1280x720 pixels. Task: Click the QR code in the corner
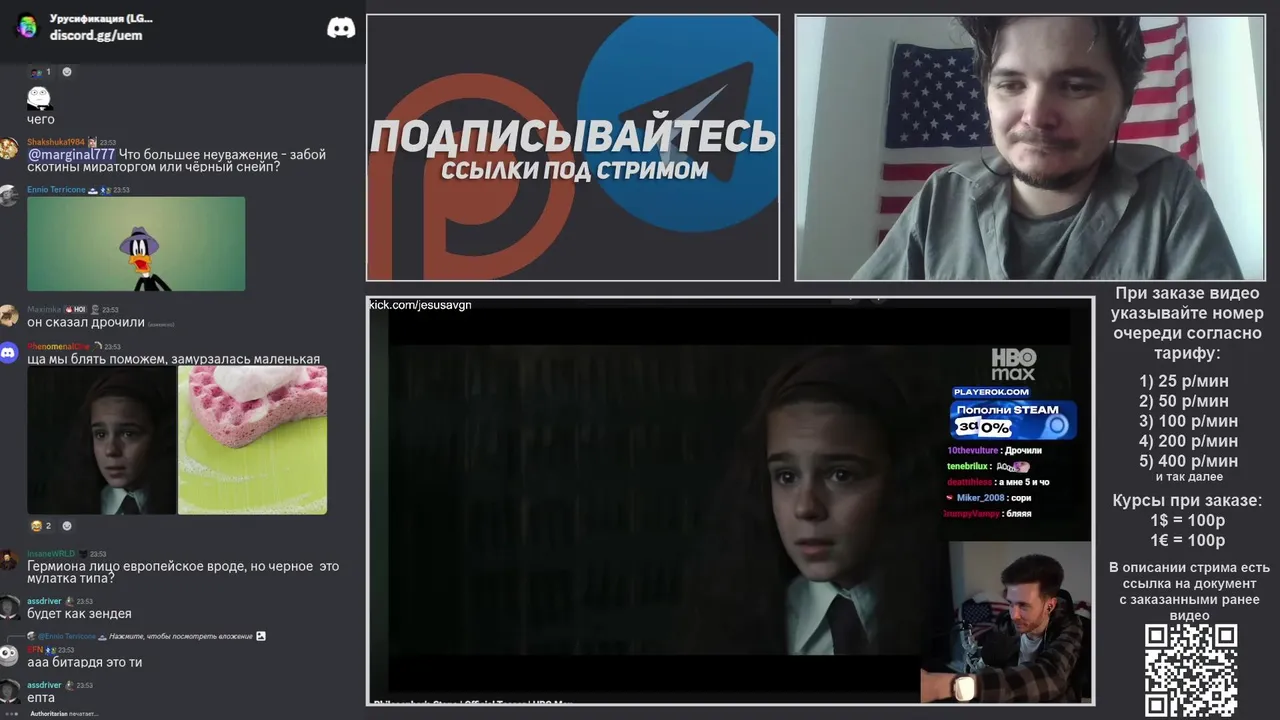pyautogui.click(x=1190, y=670)
